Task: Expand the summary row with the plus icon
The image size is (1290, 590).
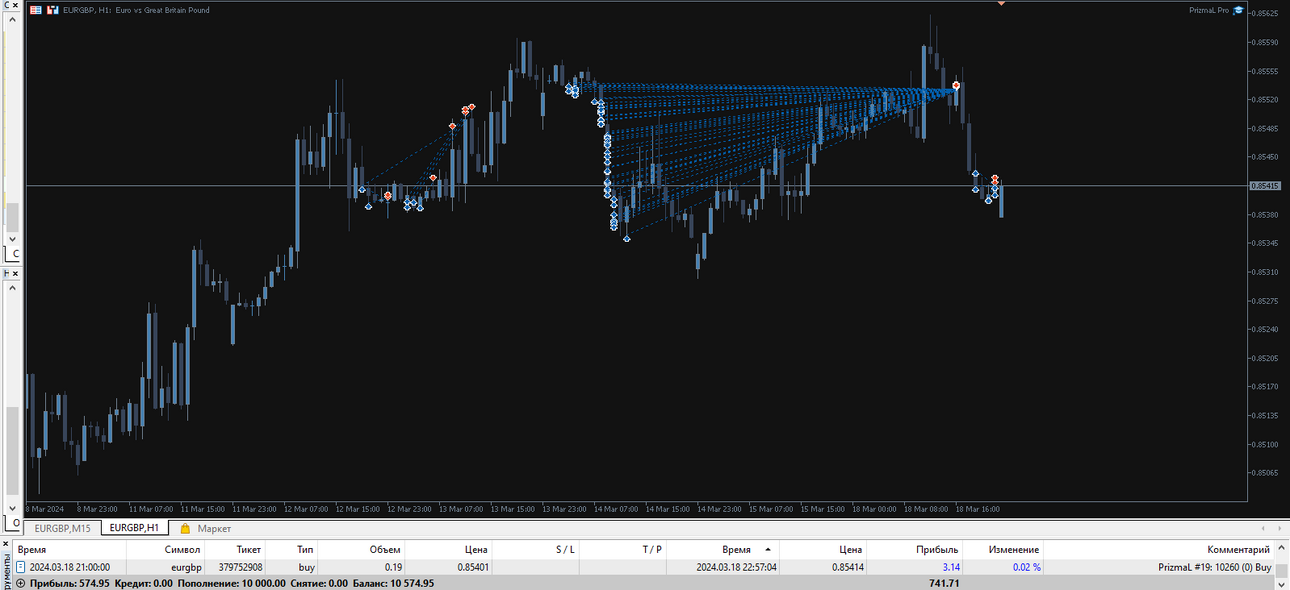Action: [20, 583]
